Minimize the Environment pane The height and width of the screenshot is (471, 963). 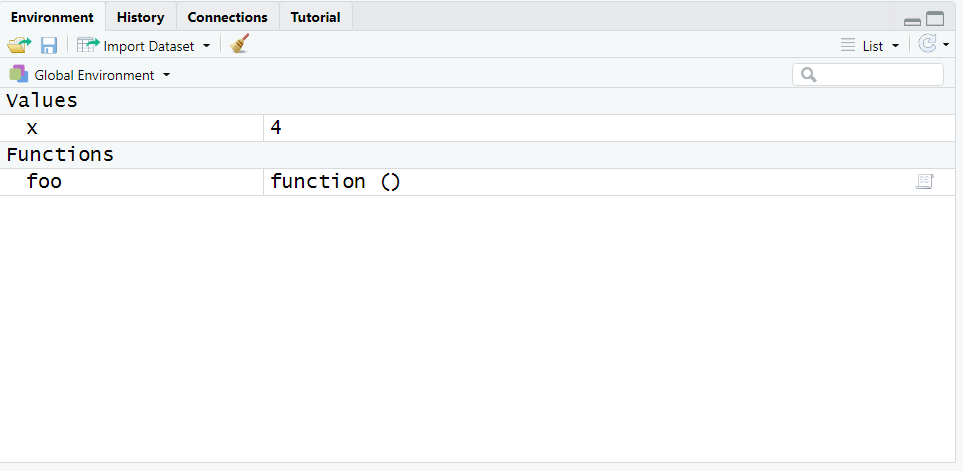click(x=912, y=20)
